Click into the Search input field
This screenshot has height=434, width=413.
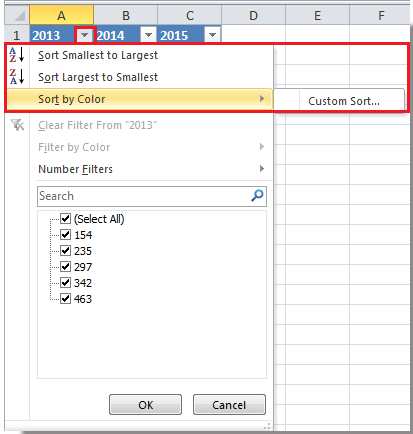(x=143, y=196)
